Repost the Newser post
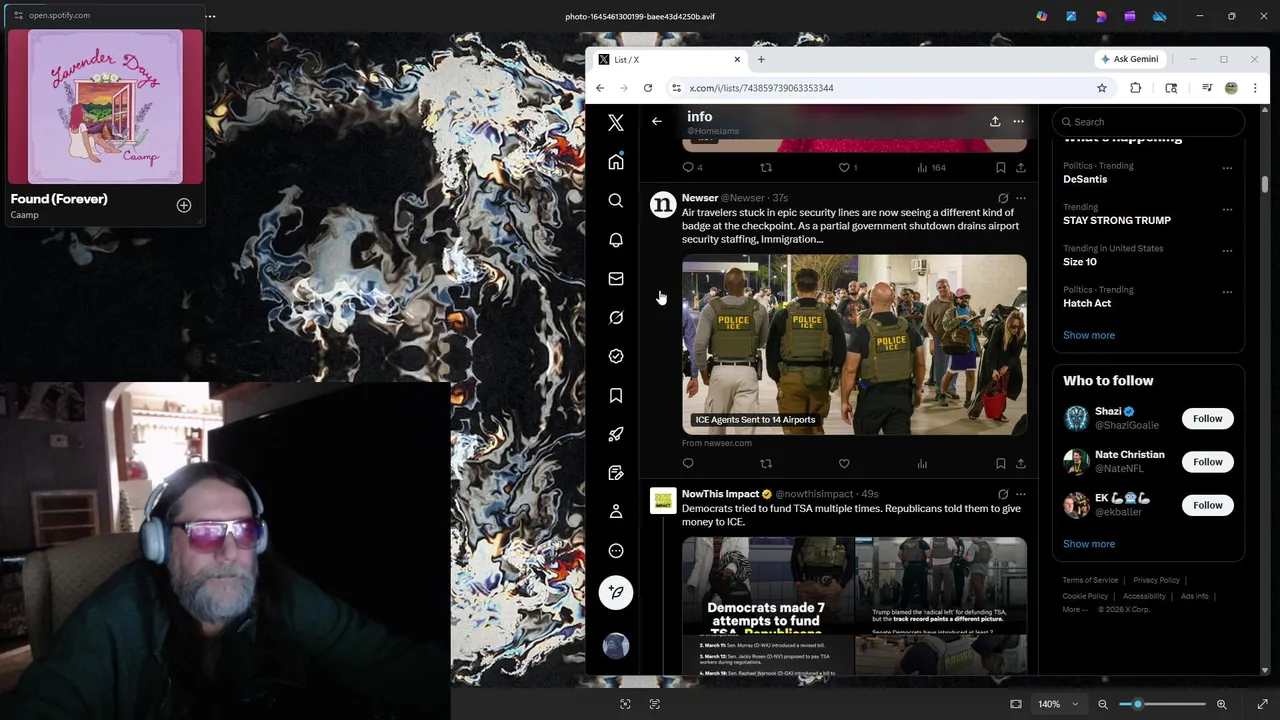The height and width of the screenshot is (720, 1280). 766,464
